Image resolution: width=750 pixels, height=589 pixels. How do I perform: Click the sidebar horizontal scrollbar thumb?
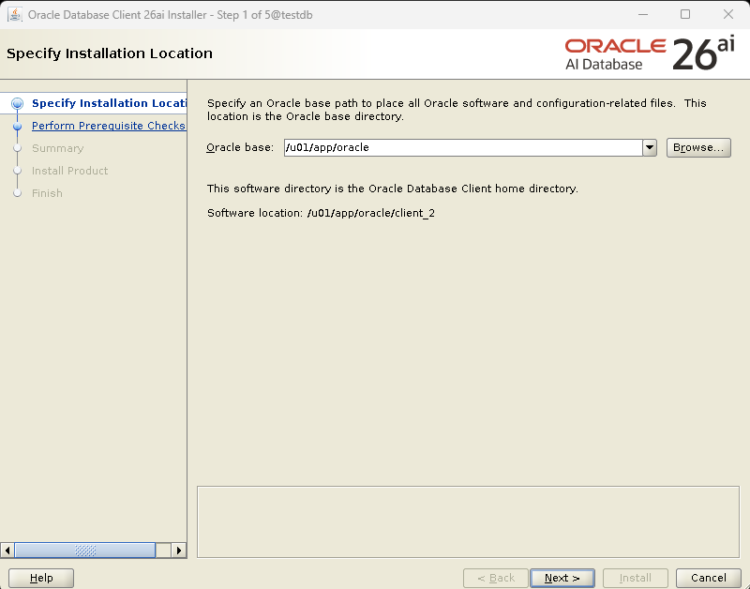[x=85, y=550]
